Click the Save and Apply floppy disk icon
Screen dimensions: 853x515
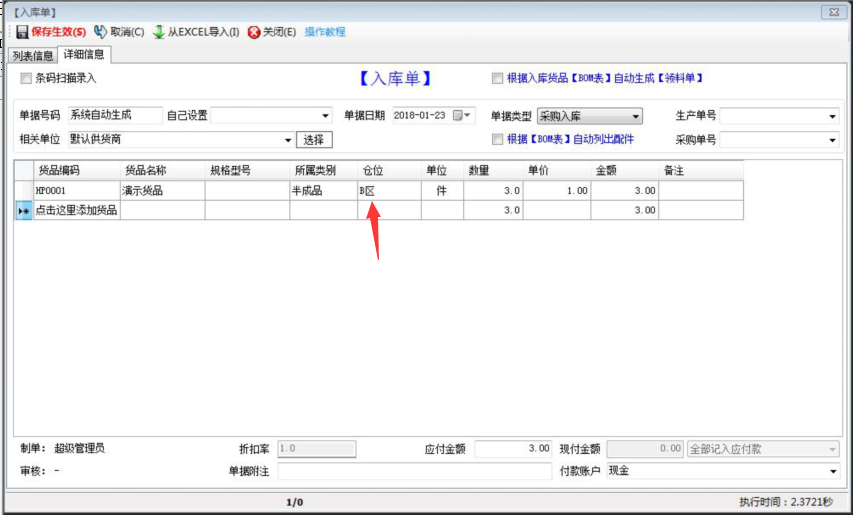[23, 32]
